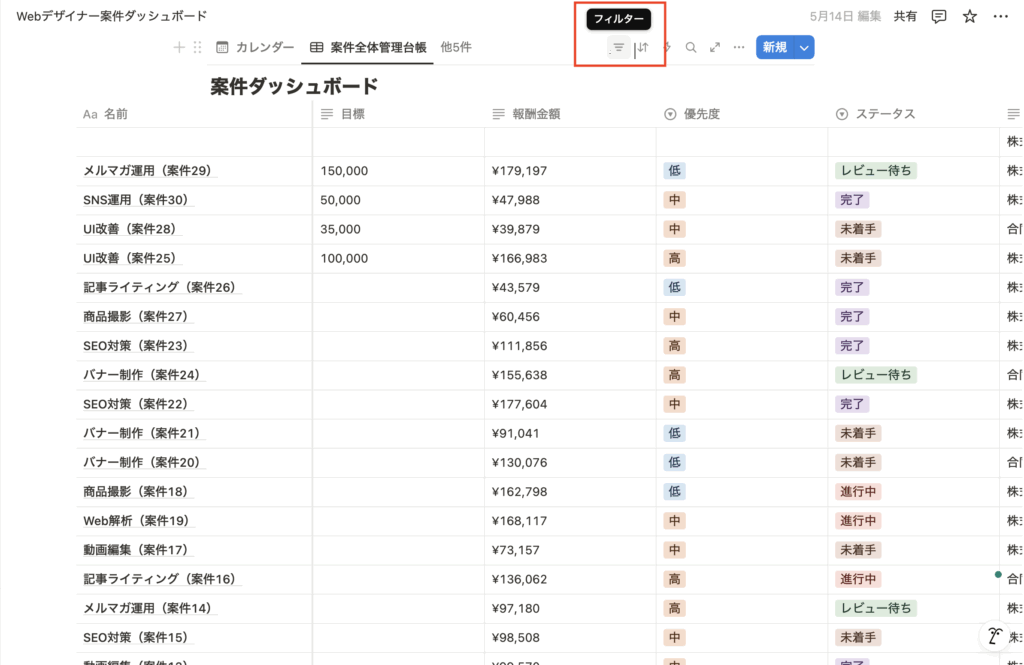Click the 共有 share button
This screenshot has height=665, width=1024.
click(905, 16)
